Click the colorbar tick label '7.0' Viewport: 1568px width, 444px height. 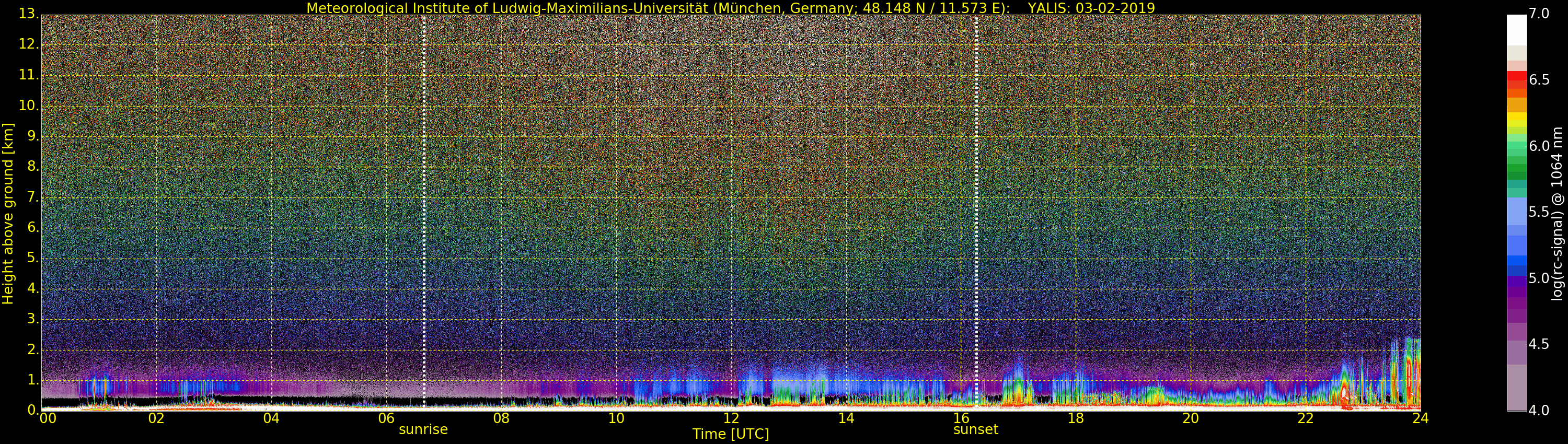click(x=1539, y=14)
